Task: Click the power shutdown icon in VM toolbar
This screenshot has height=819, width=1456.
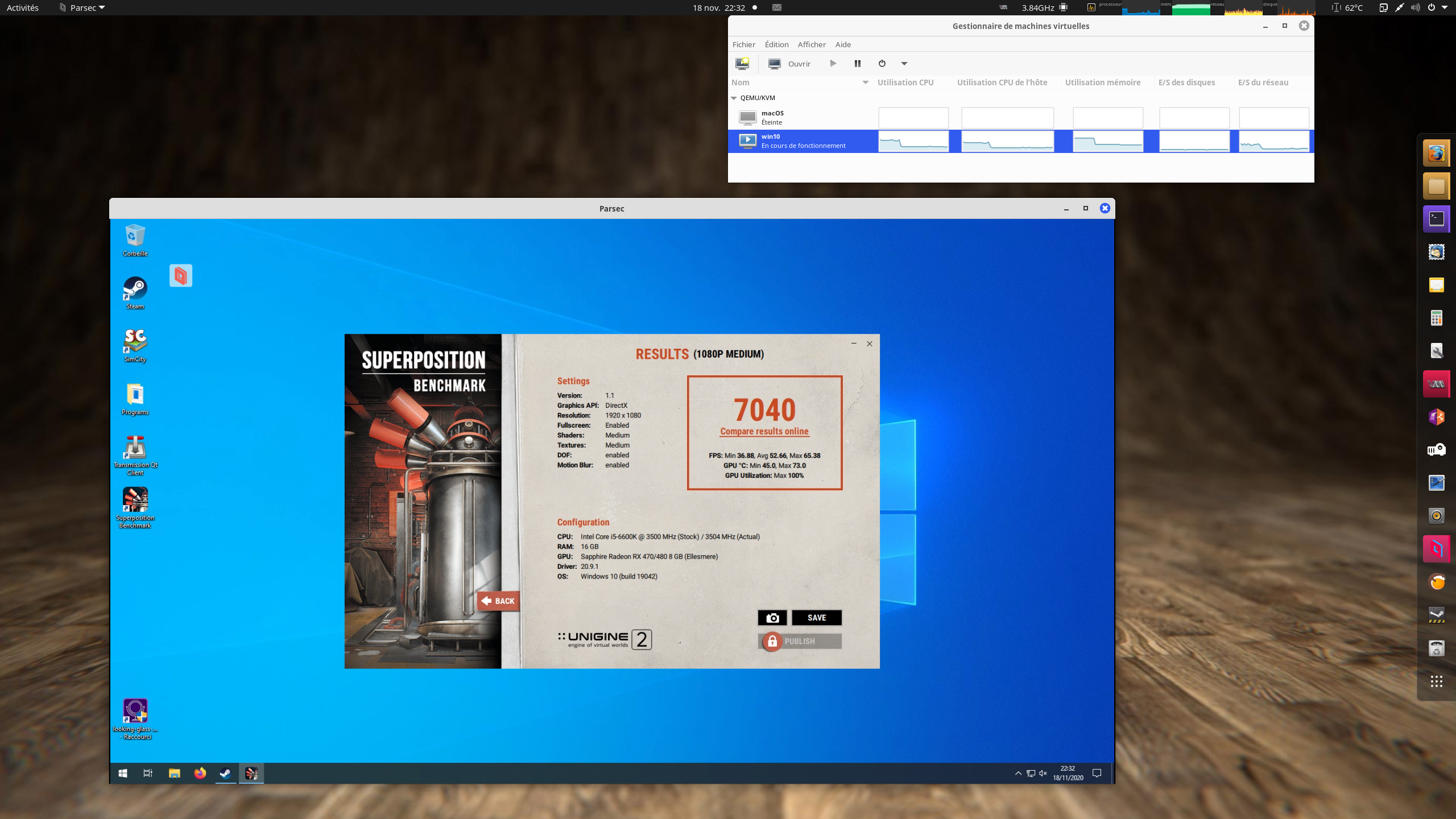Action: click(882, 64)
